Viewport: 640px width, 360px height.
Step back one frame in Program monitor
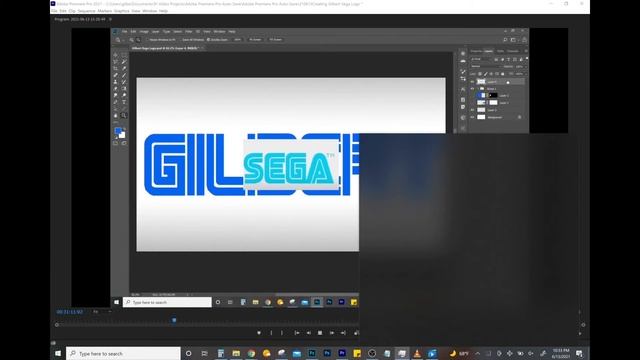click(x=309, y=333)
